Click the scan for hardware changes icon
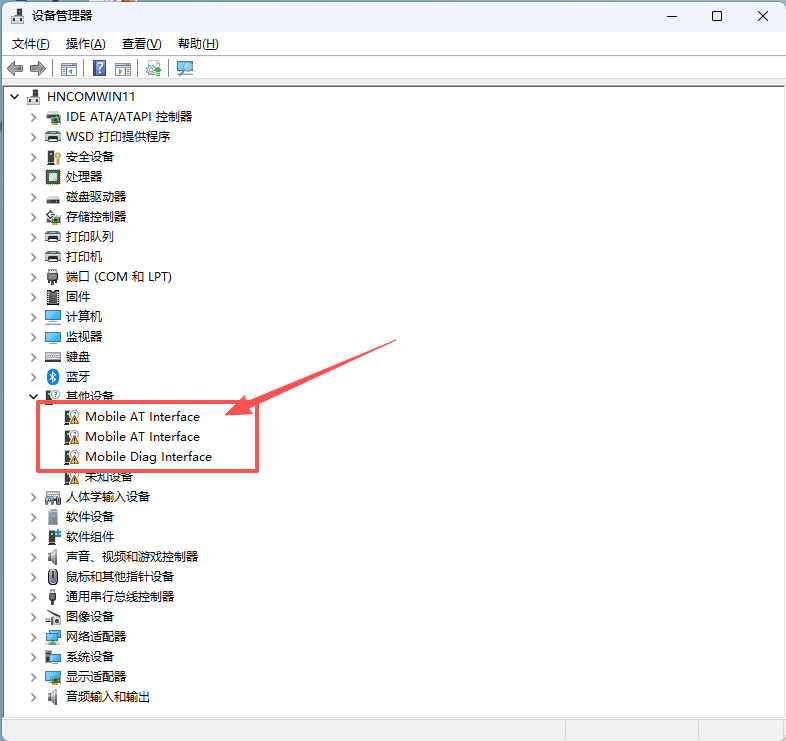The height and width of the screenshot is (741, 786). point(185,68)
